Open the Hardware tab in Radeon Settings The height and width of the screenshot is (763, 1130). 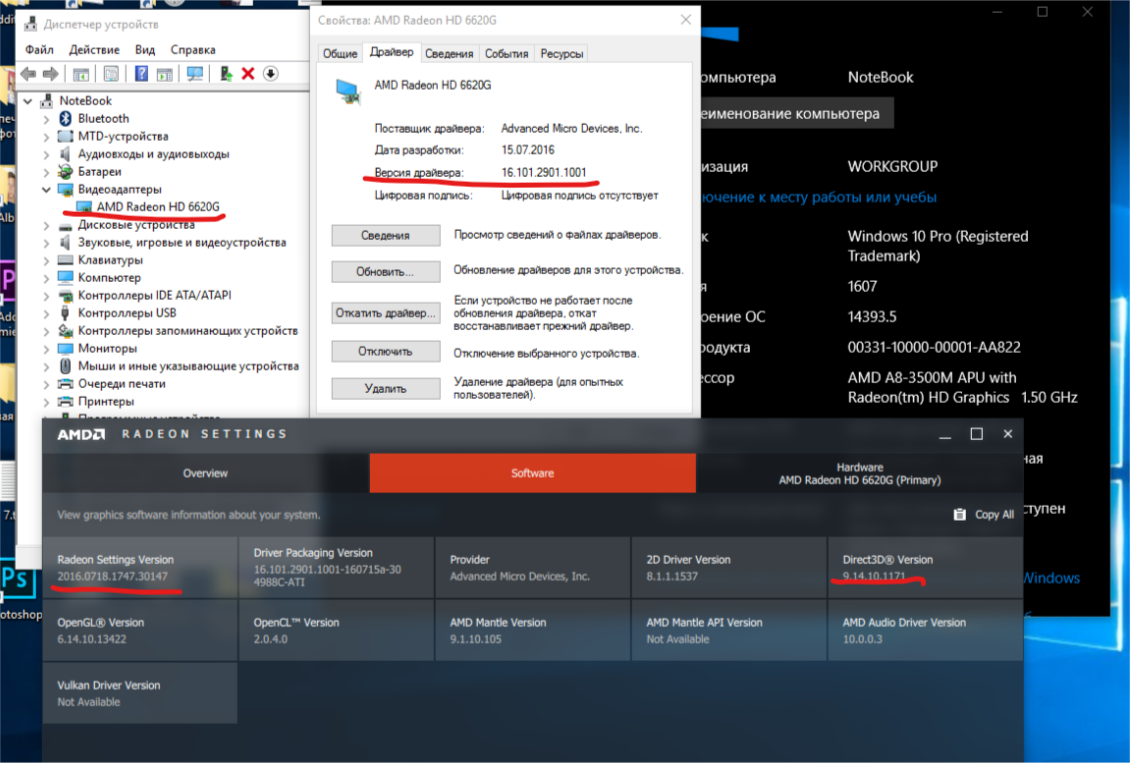(x=860, y=473)
